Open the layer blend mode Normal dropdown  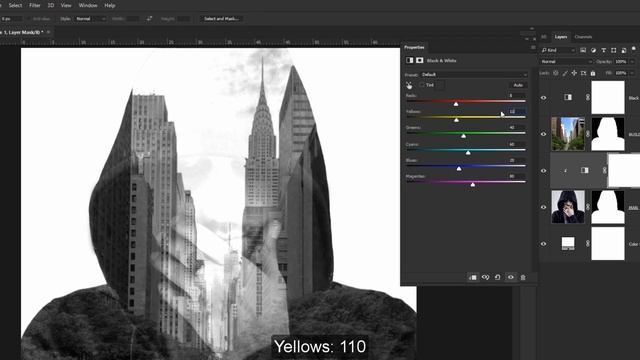pyautogui.click(x=566, y=62)
